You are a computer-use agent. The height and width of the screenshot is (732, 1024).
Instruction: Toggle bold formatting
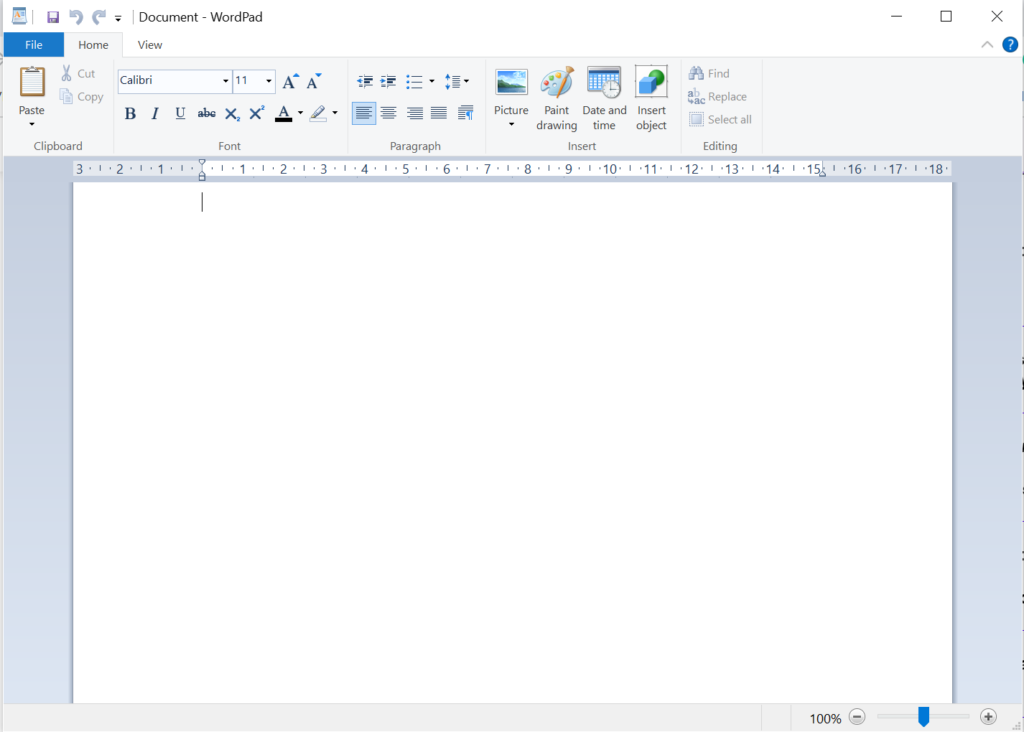pos(130,112)
